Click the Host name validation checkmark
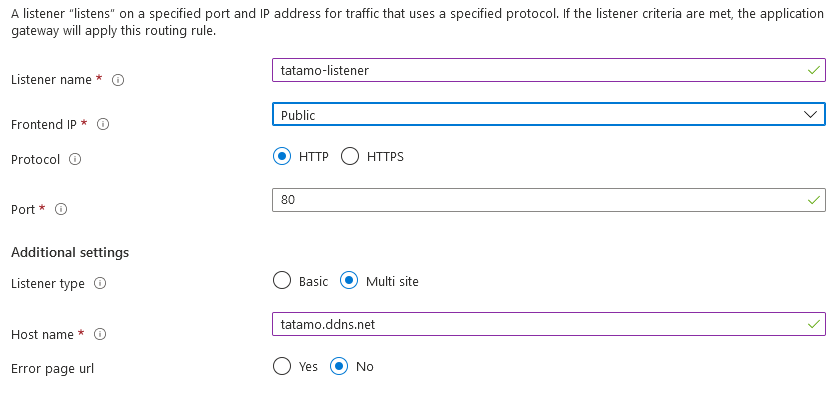Viewport: 837px width, 412px height. click(813, 325)
